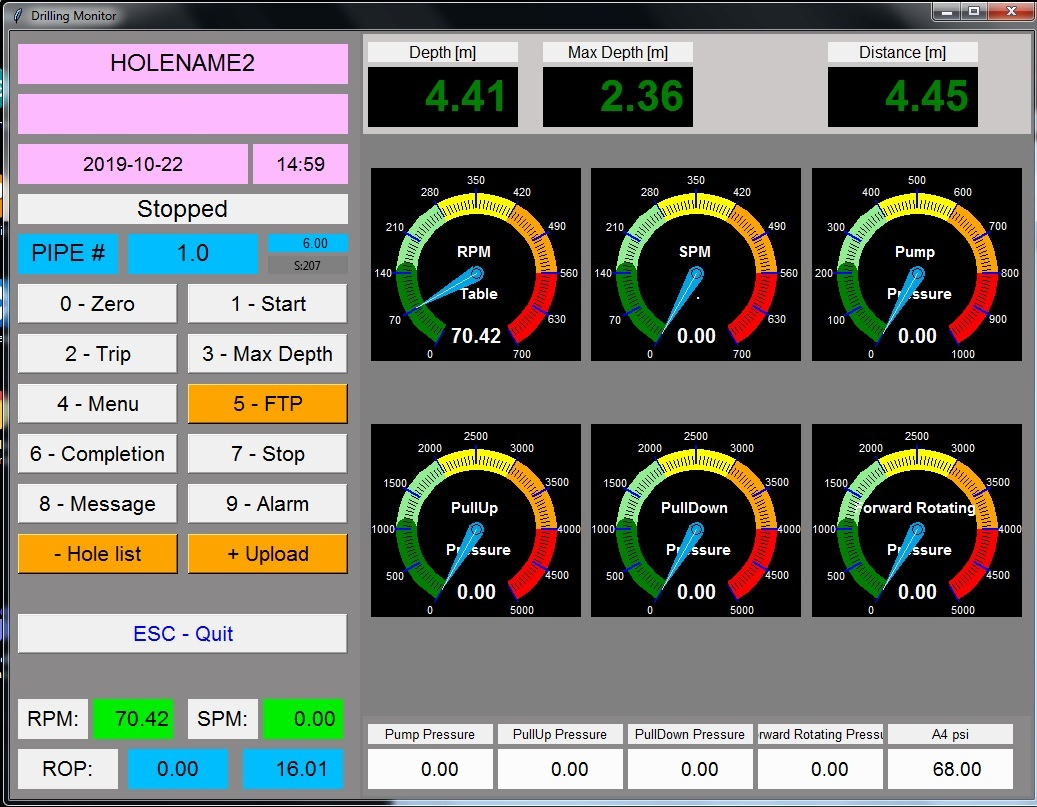
Task: Click the orange 5 - FTP button
Action: [x=267, y=404]
